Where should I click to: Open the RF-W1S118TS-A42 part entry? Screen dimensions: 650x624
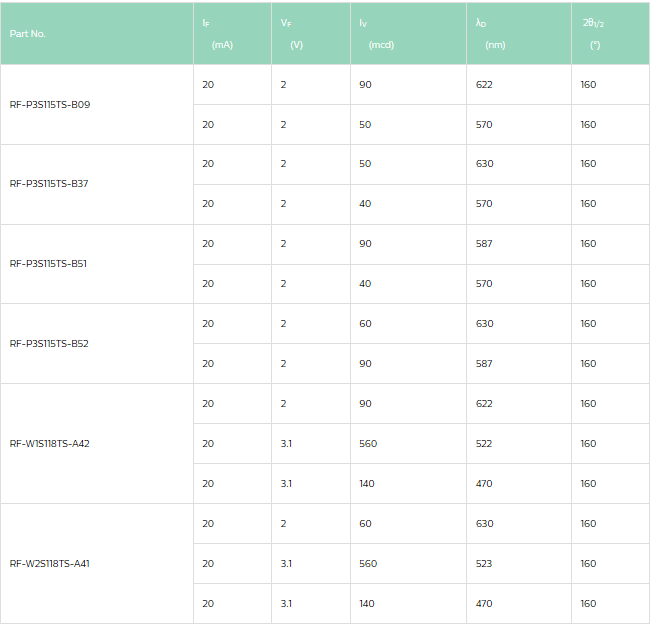click(x=50, y=444)
